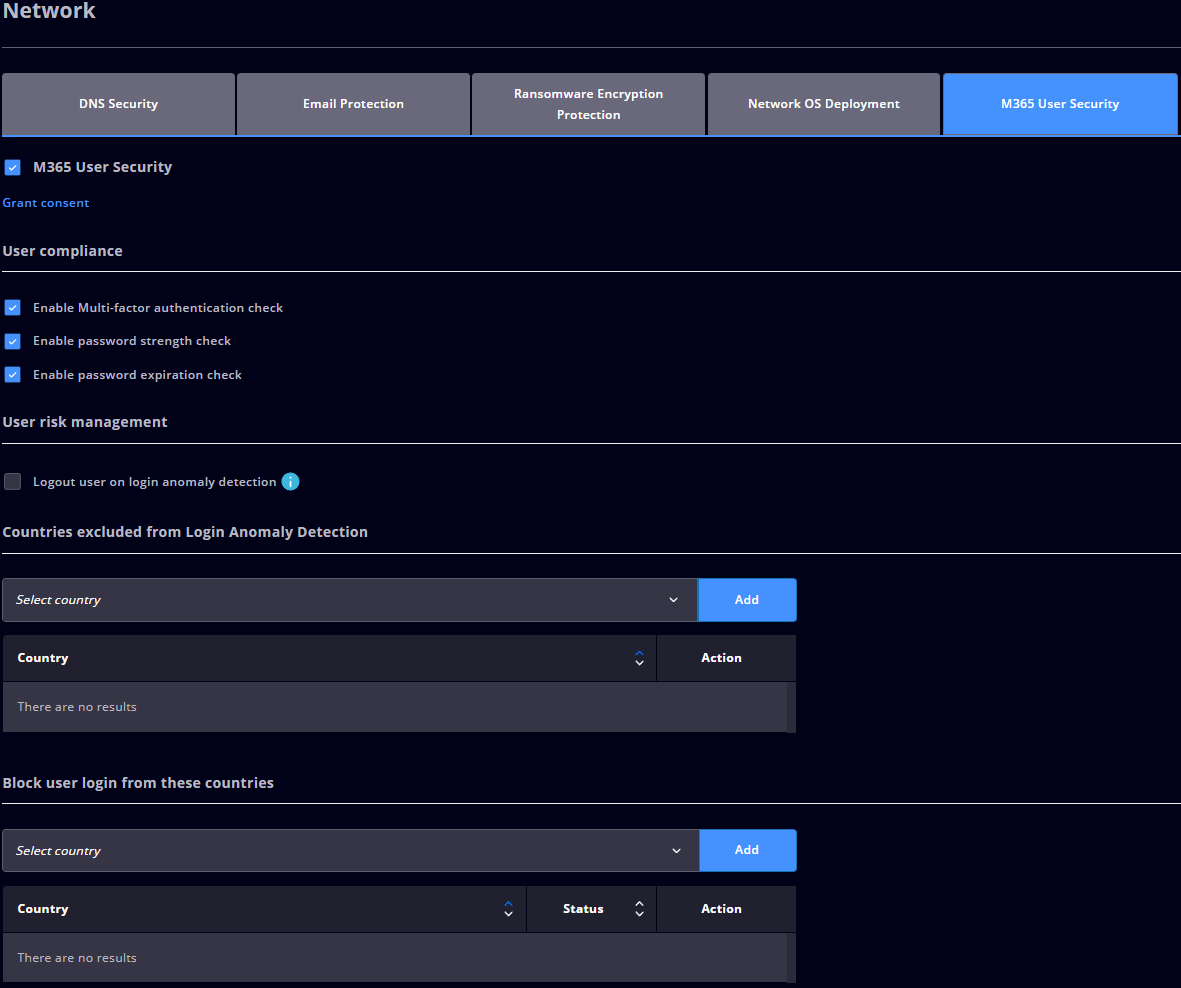
Task: Open Select country dropdown for blocked countries
Action: pyautogui.click(x=351, y=850)
